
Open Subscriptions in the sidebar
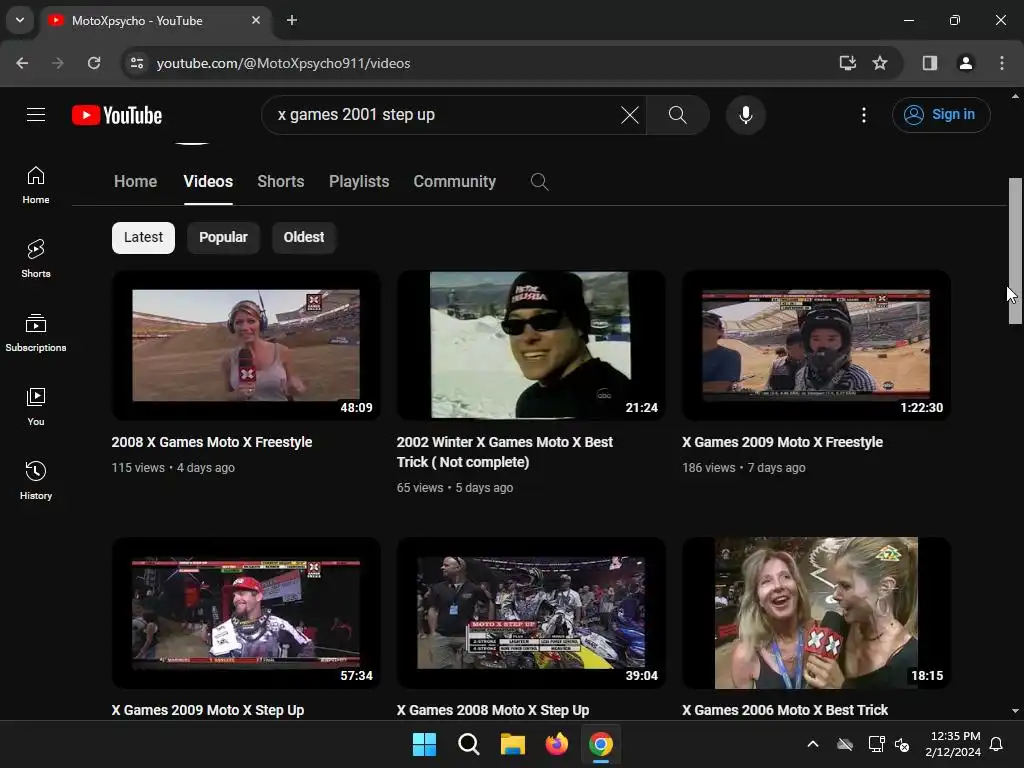[36, 332]
